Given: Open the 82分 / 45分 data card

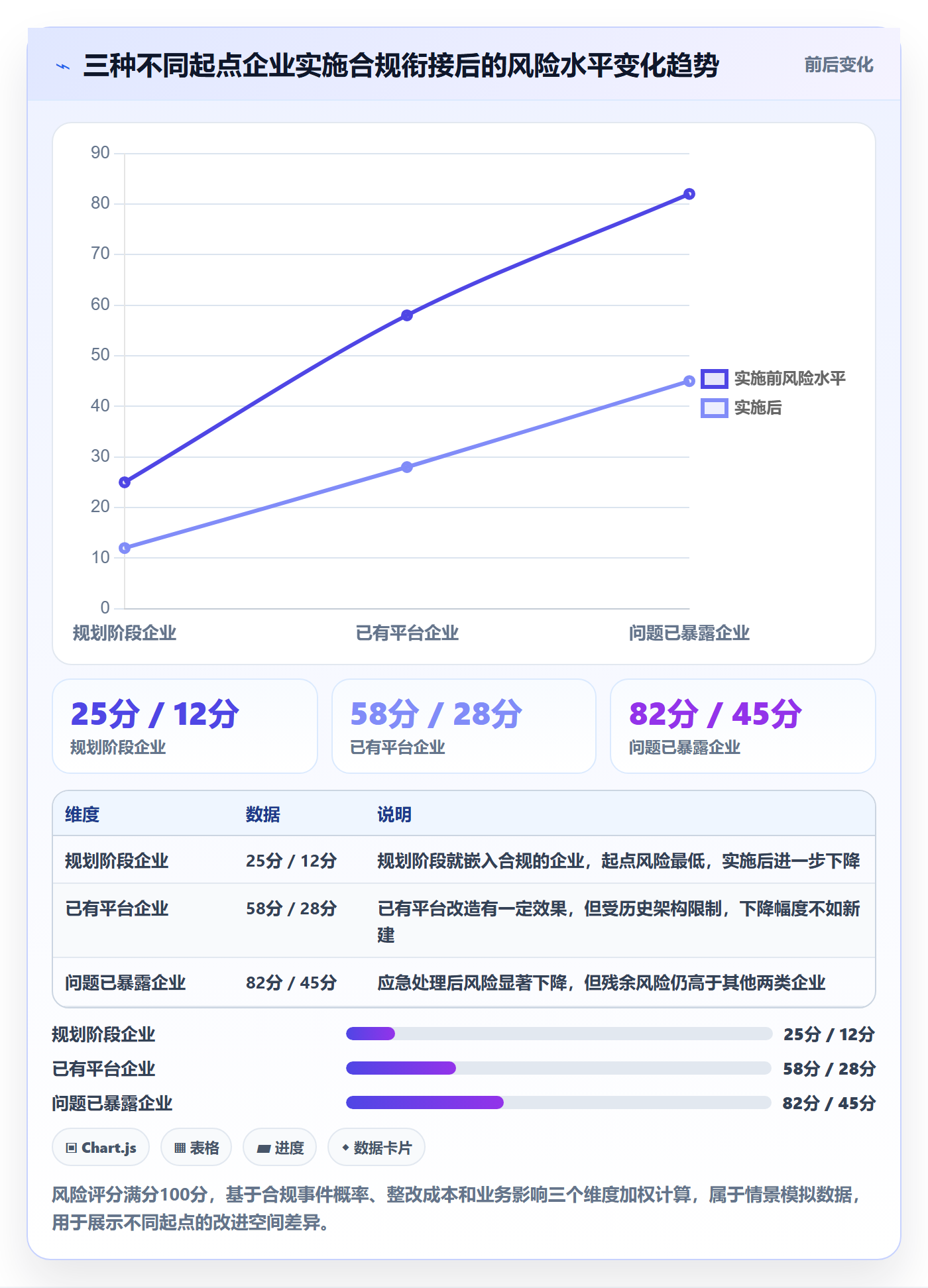Looking at the screenshot, I should pyautogui.click(x=743, y=726).
